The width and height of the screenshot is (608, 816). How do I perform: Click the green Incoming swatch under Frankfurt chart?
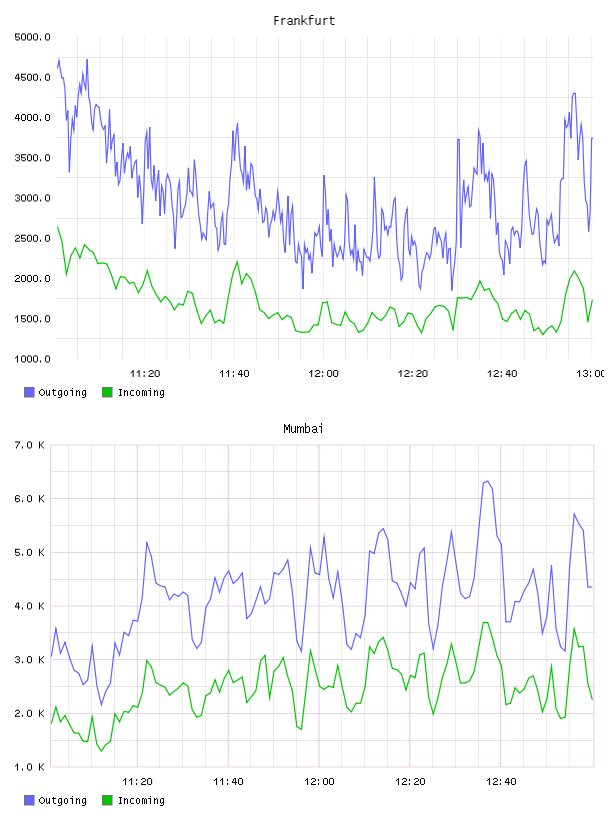pyautogui.click(x=107, y=392)
